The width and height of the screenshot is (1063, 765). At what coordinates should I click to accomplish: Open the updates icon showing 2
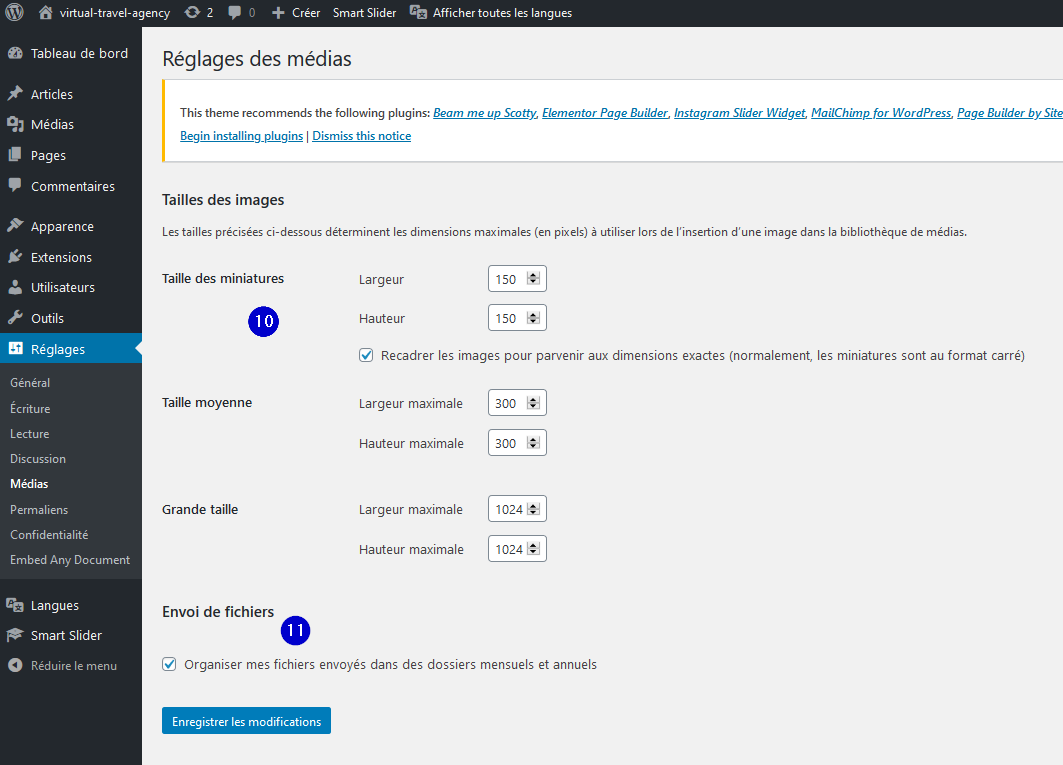[192, 12]
